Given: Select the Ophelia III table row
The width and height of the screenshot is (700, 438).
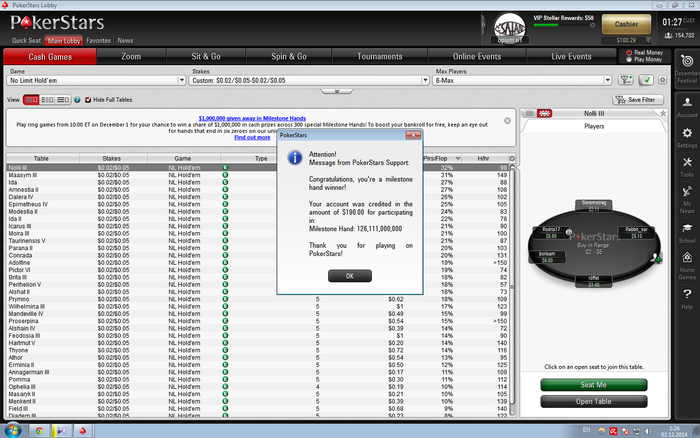Looking at the screenshot, I should (258, 387).
